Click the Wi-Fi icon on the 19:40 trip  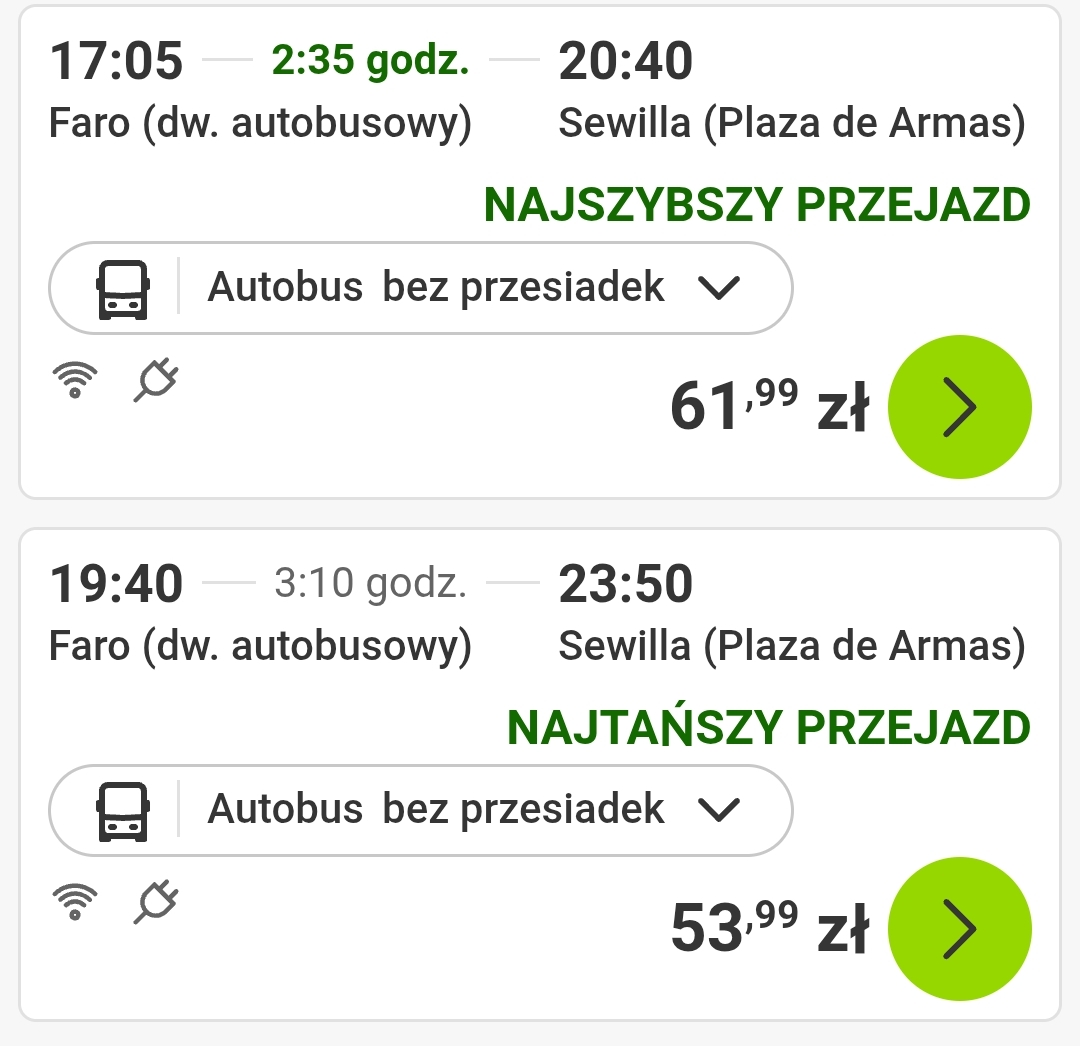point(75,901)
